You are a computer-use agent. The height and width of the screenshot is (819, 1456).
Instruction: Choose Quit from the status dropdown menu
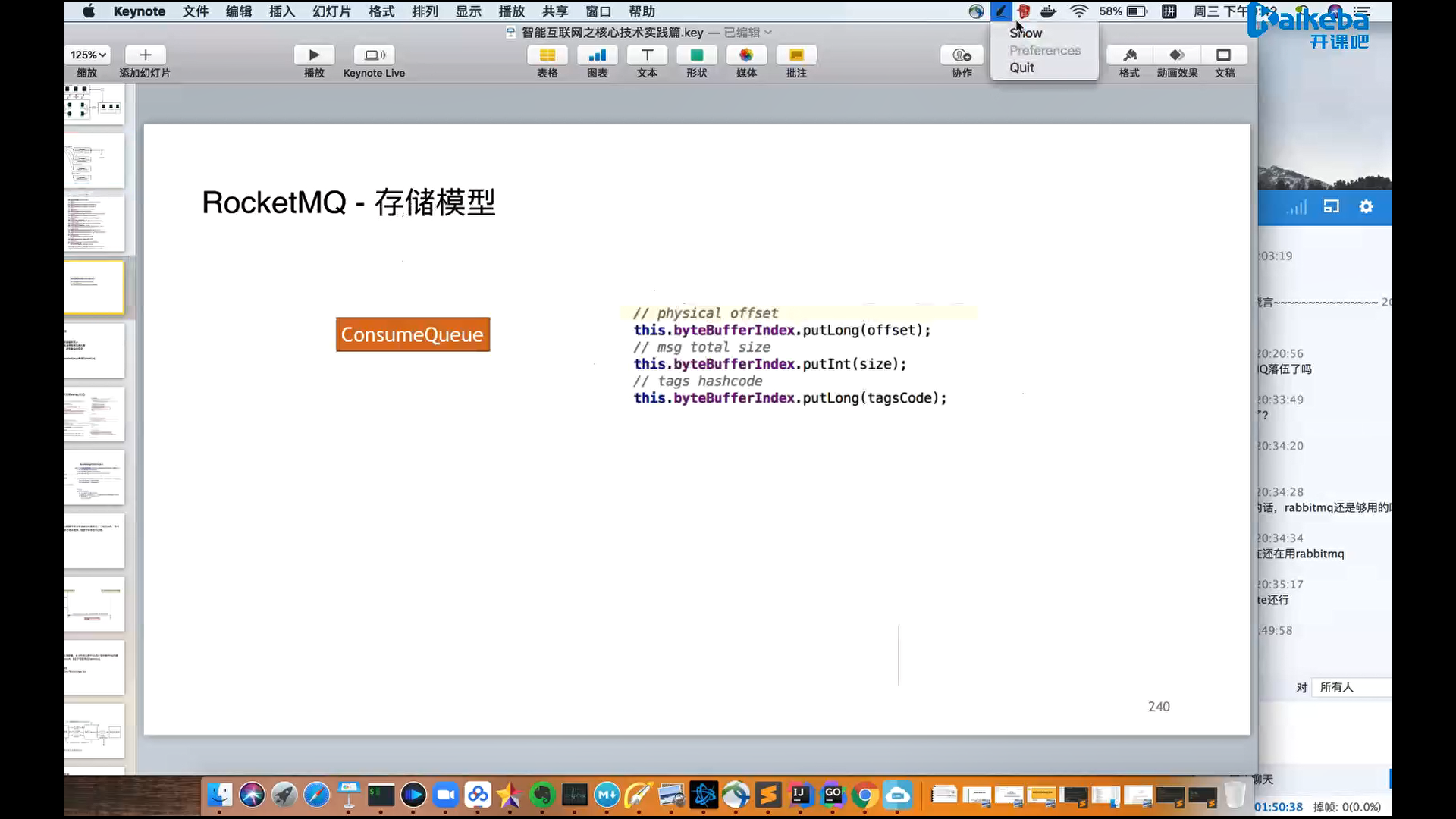(x=1021, y=67)
